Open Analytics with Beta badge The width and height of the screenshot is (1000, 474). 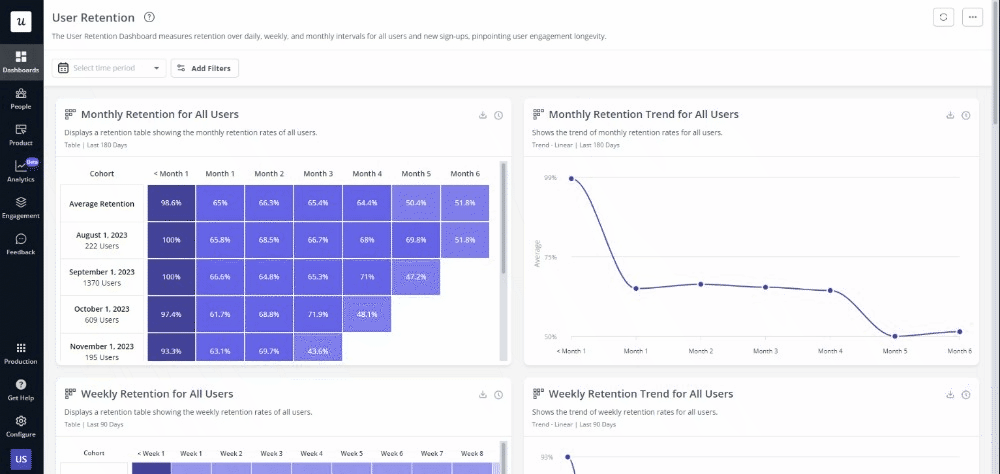[21, 170]
